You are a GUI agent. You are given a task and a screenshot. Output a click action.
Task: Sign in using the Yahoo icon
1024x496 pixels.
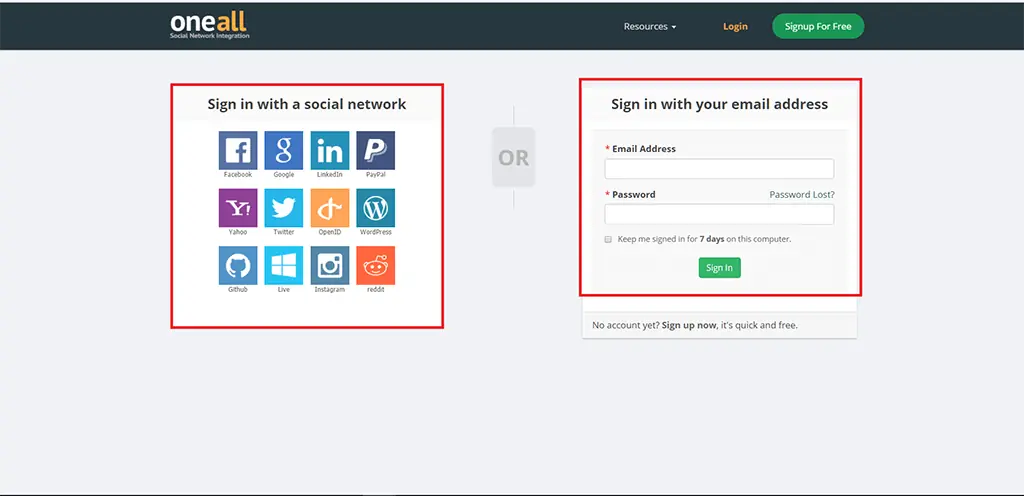pyautogui.click(x=238, y=208)
